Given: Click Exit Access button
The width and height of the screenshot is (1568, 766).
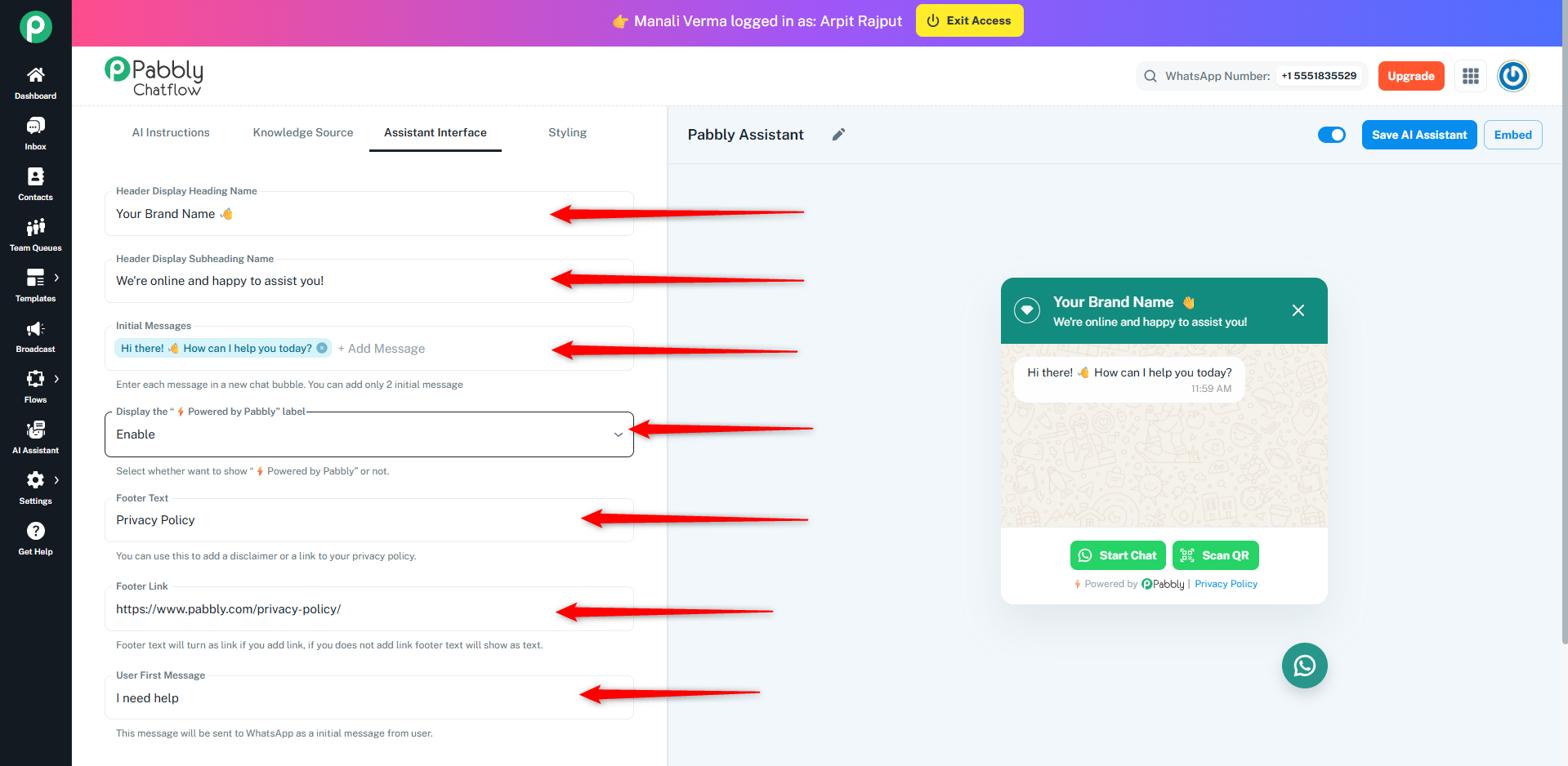Looking at the screenshot, I should (x=970, y=20).
